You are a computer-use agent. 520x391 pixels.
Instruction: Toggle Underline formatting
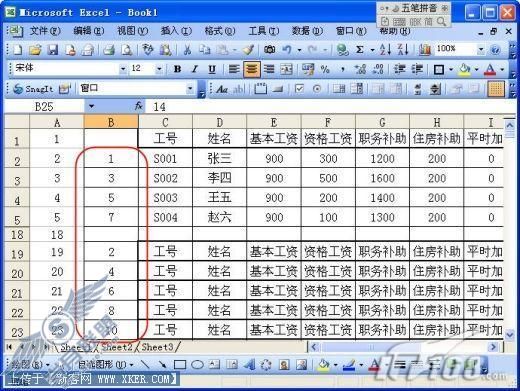(x=212, y=69)
